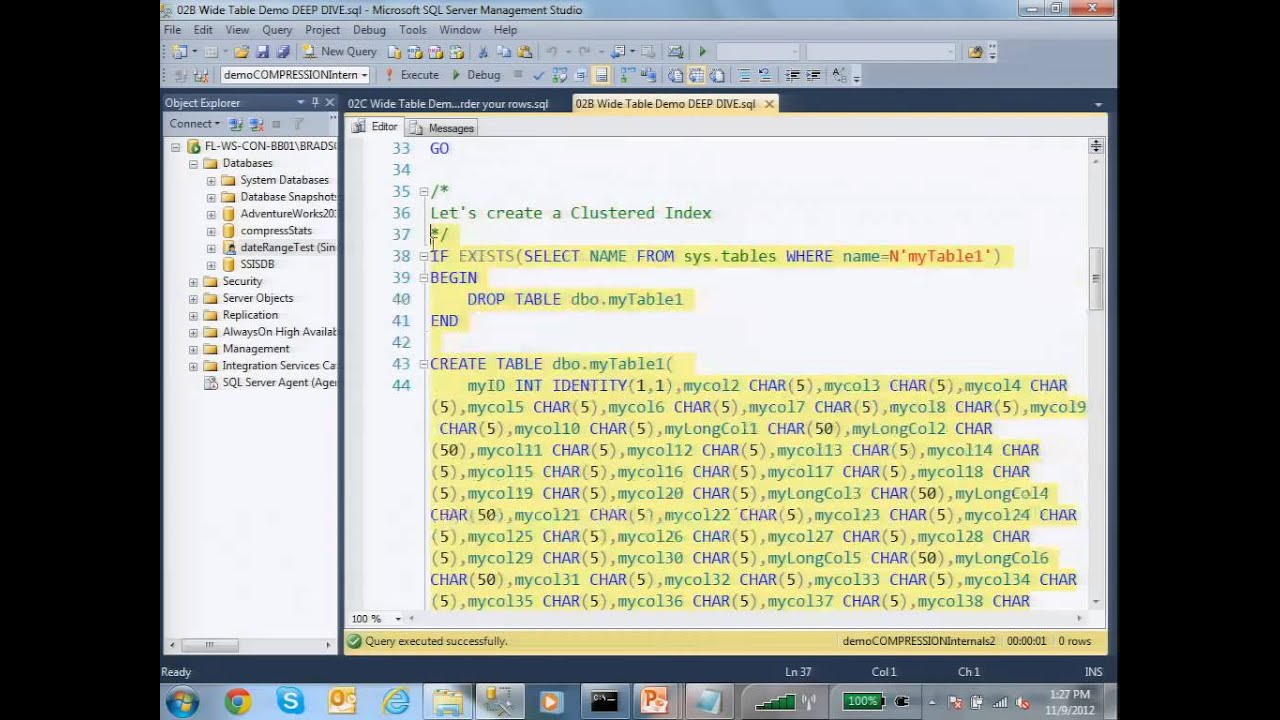Click the Copy icon in toolbar
The image size is (1280, 720).
(x=503, y=52)
